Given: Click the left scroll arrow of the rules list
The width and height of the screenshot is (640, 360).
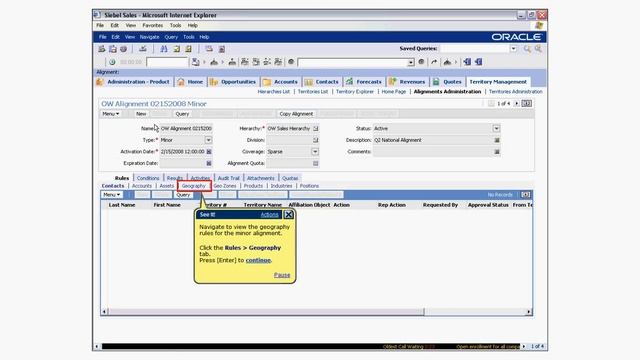Looking at the screenshot, I should click(x=104, y=312).
